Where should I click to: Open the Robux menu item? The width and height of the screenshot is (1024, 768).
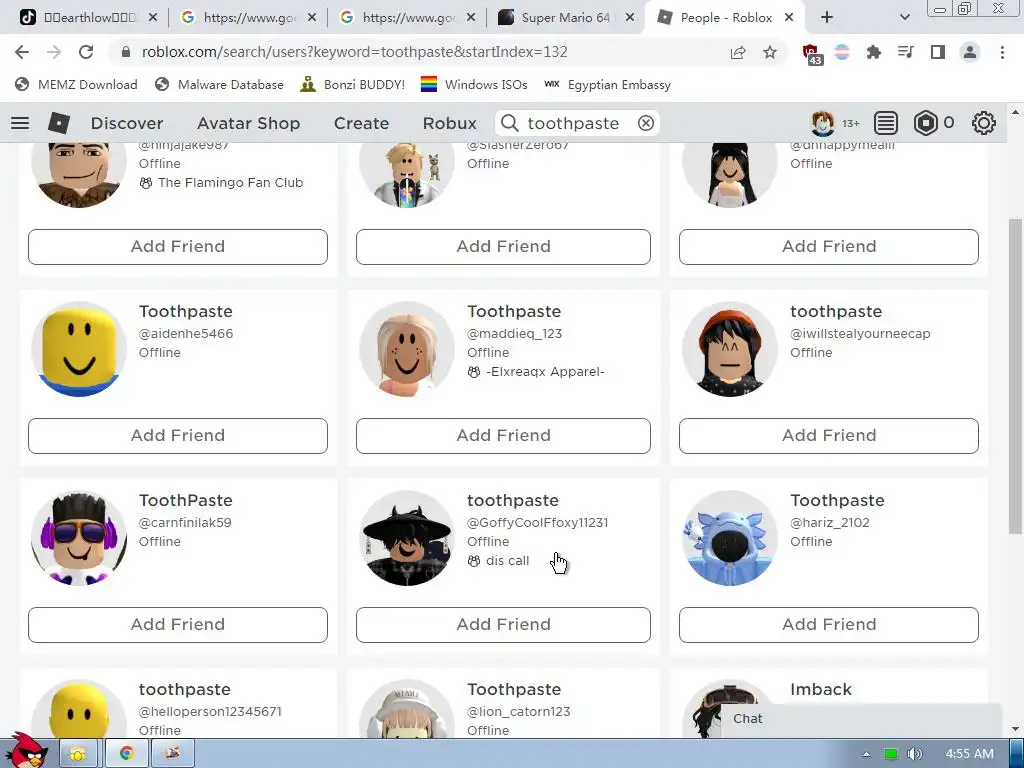[x=449, y=123]
